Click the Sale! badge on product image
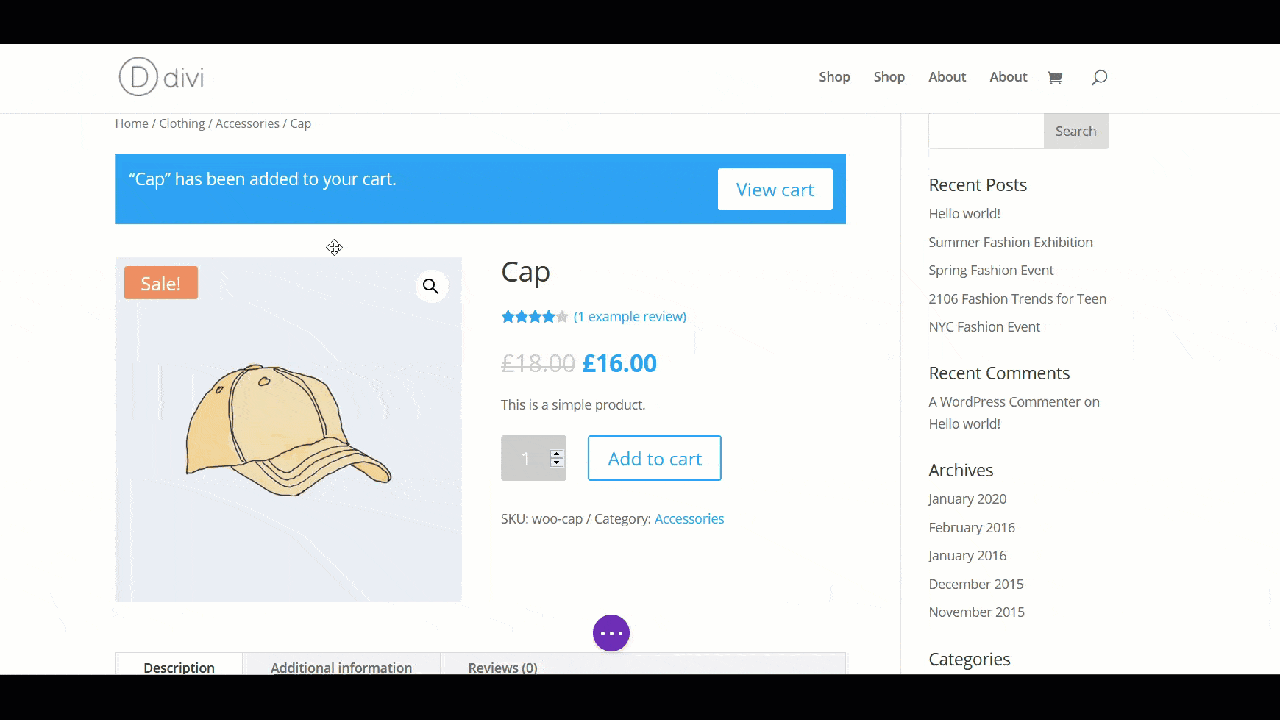The height and width of the screenshot is (720, 1280). pyautogui.click(x=161, y=283)
